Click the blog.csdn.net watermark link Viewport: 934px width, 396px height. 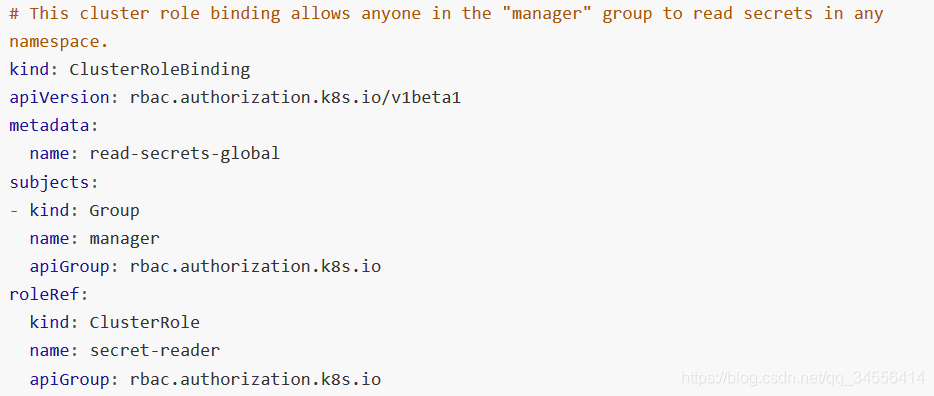(x=802, y=378)
